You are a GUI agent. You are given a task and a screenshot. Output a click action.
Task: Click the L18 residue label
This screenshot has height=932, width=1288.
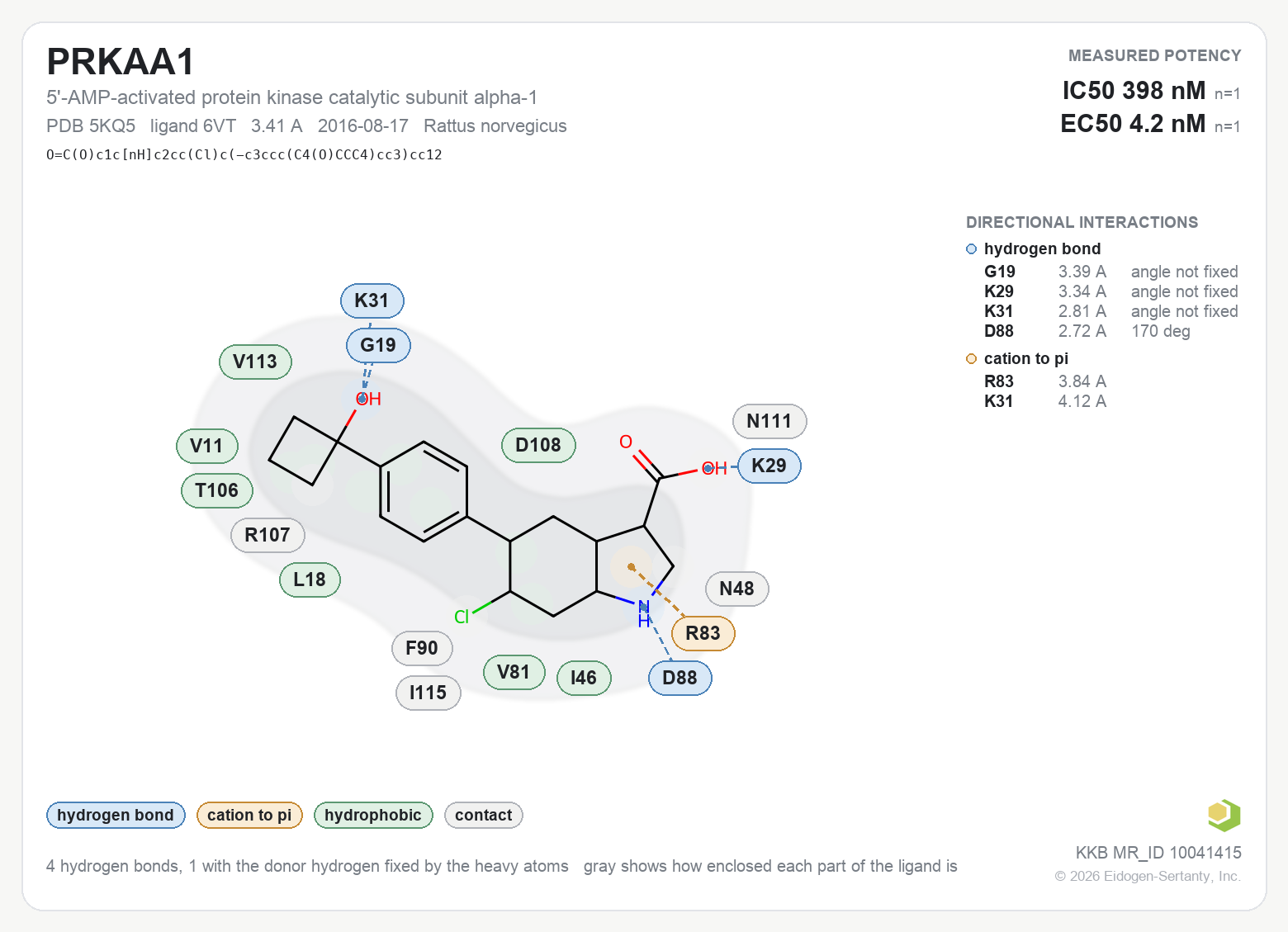click(310, 580)
